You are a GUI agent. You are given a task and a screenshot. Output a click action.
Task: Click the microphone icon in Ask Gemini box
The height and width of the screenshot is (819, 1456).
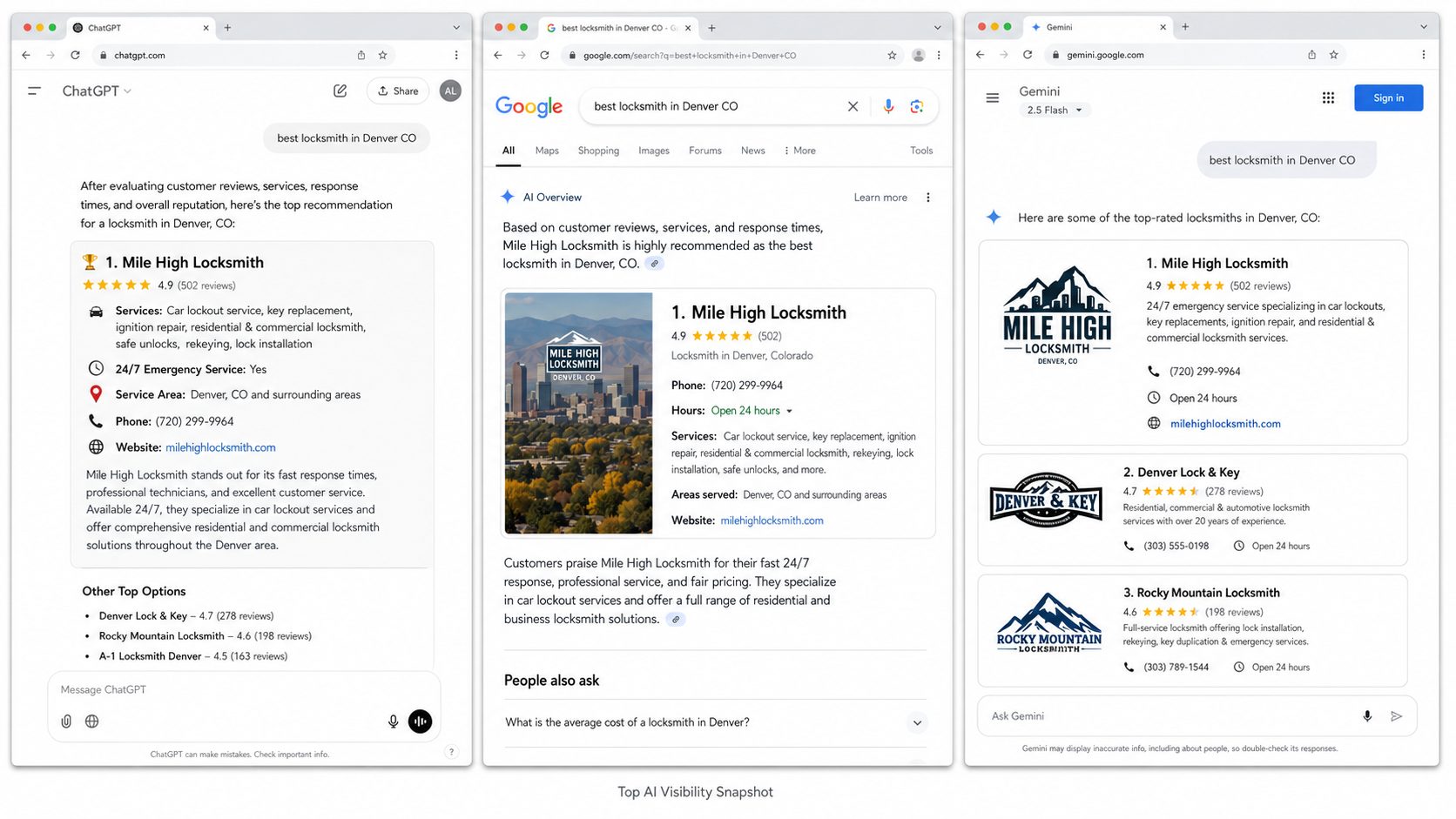[x=1367, y=716]
